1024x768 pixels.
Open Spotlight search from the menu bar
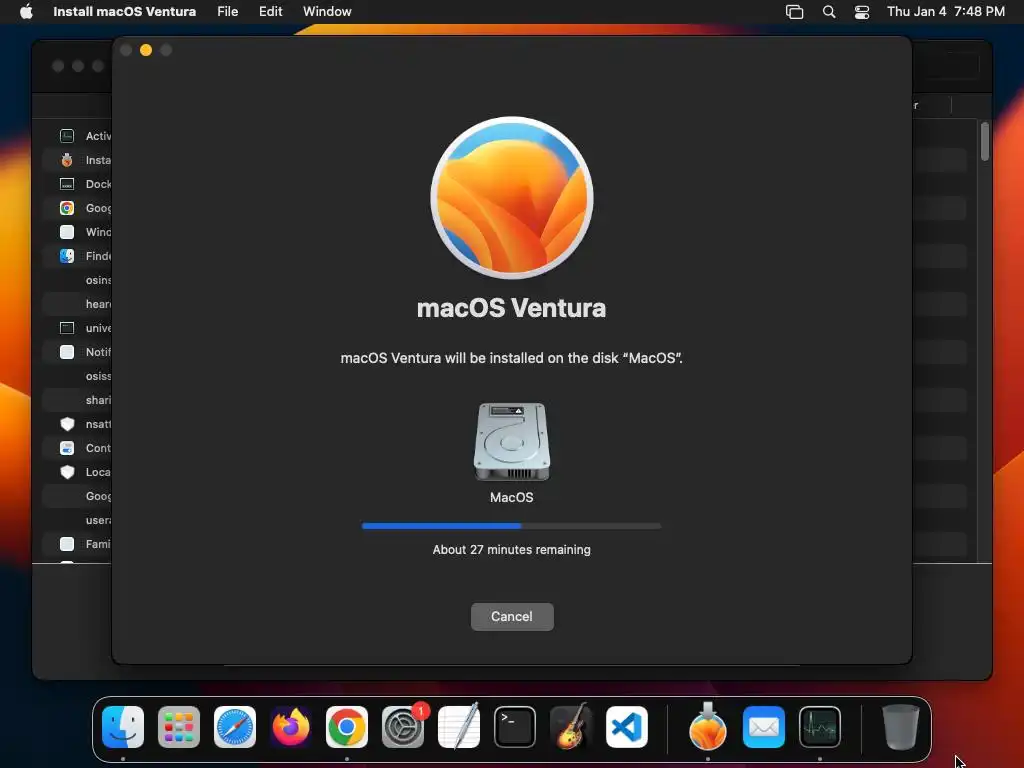click(829, 12)
